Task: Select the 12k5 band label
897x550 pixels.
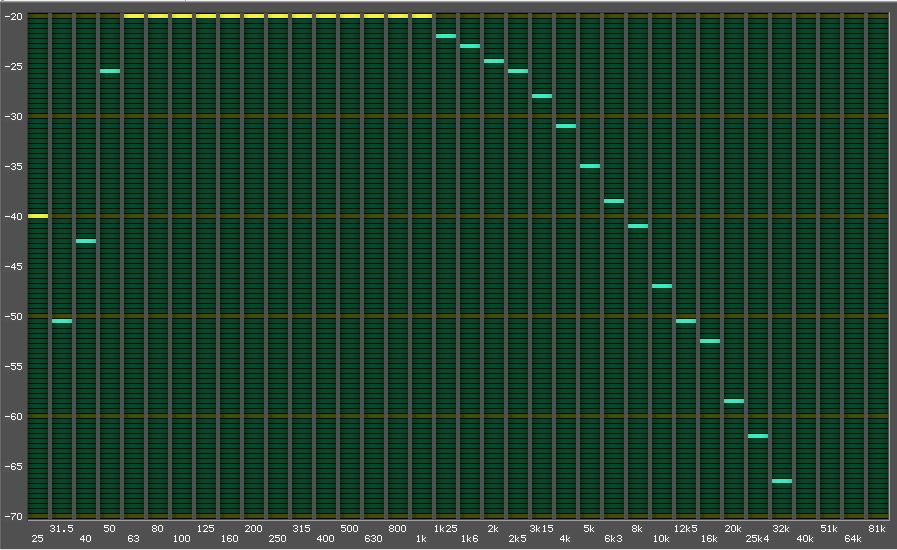Action: pyautogui.click(x=686, y=529)
